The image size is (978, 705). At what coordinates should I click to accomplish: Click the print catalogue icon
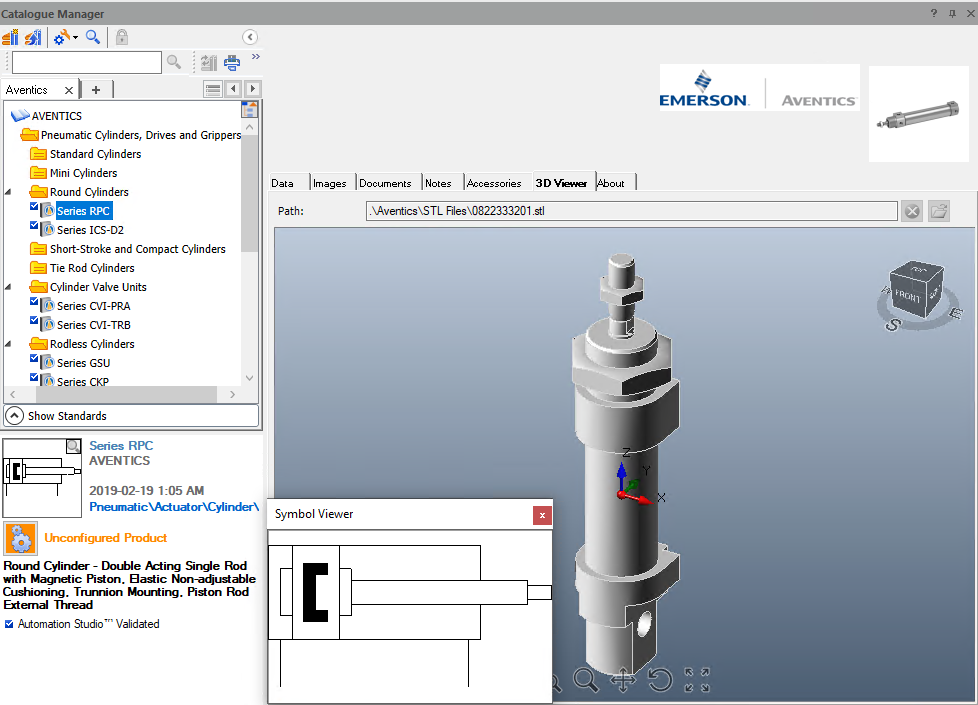click(x=232, y=62)
